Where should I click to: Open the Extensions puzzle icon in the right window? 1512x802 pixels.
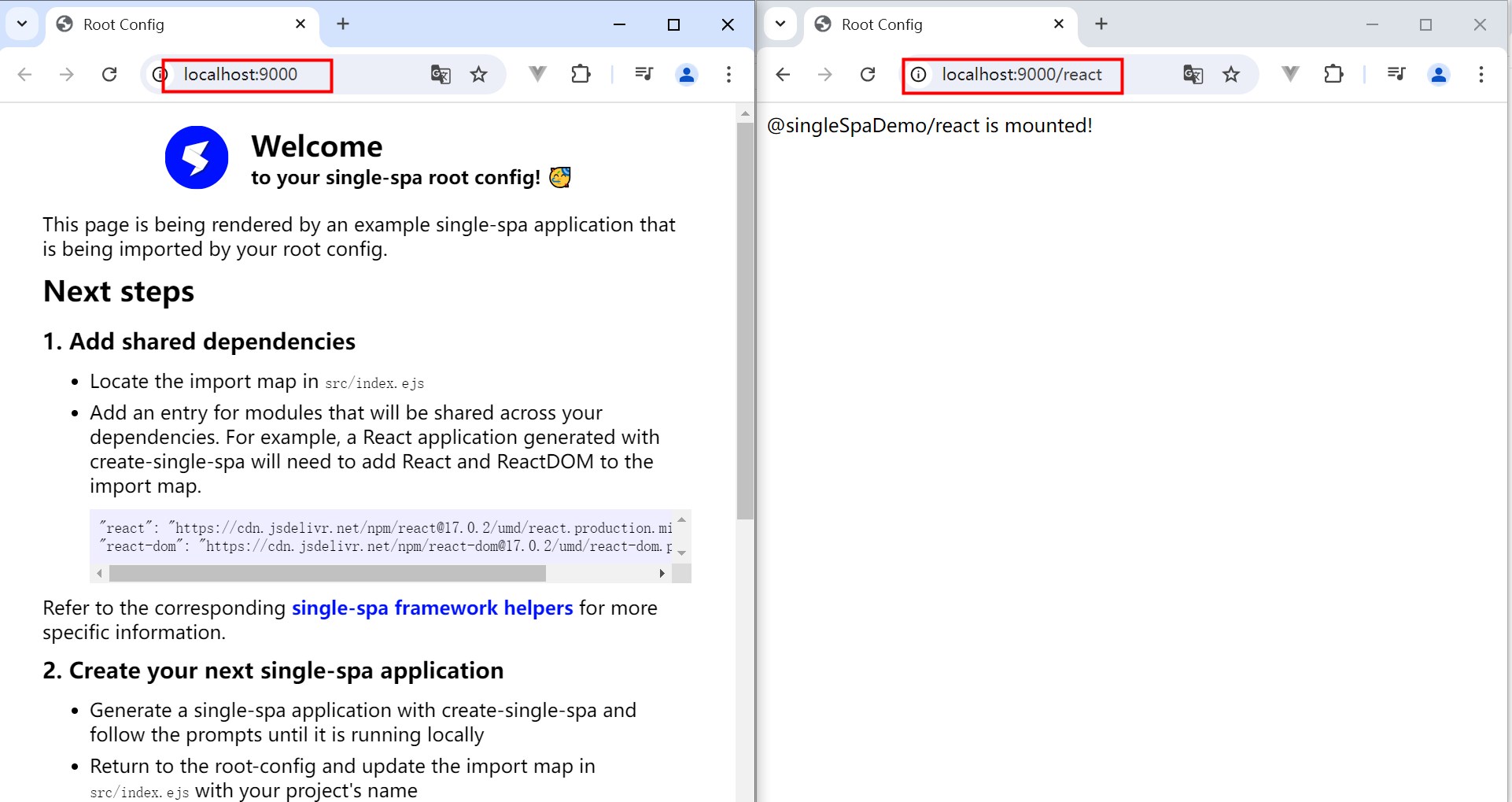coord(1333,74)
